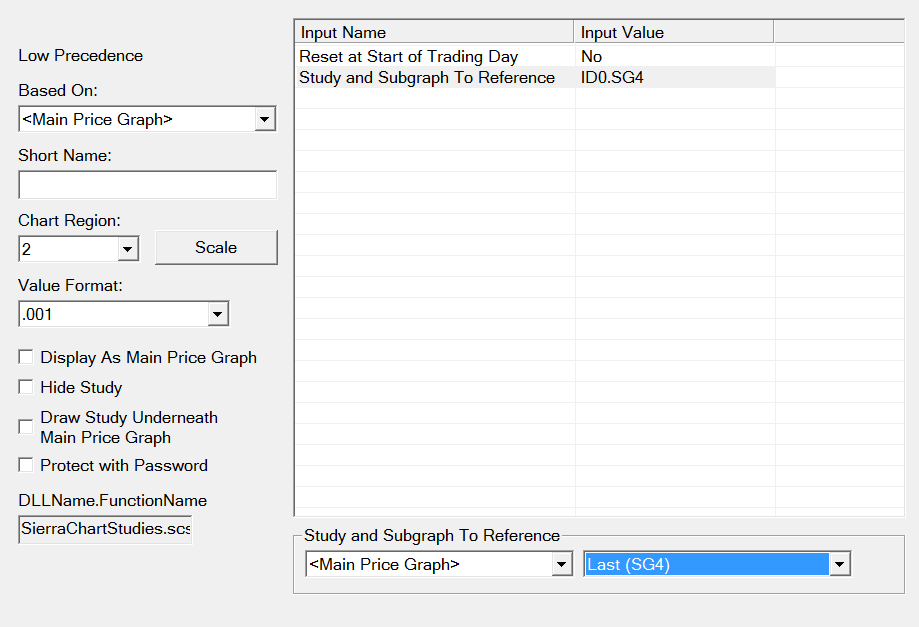
Task: Click the blank third column header
Action: (838, 33)
